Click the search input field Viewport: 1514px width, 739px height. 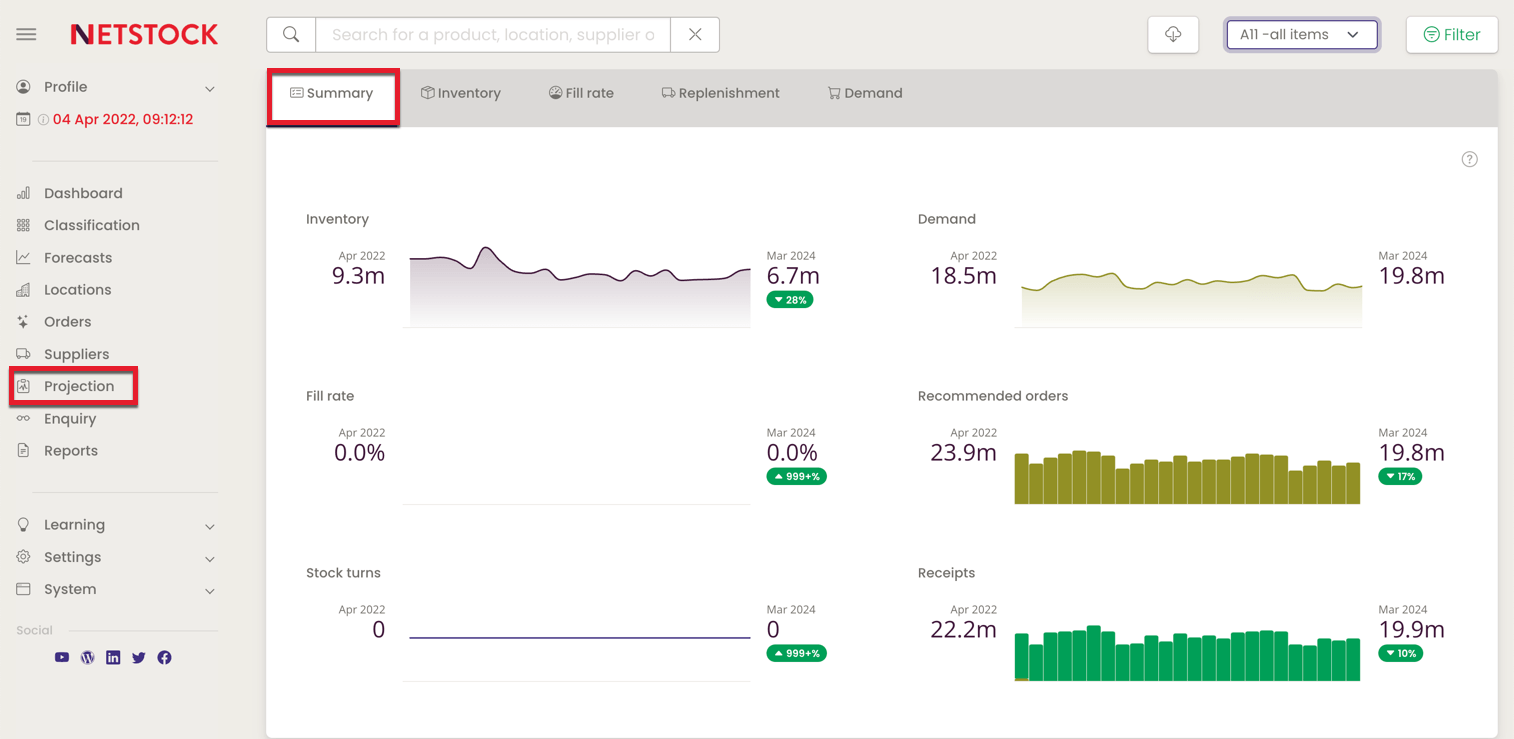(x=493, y=35)
